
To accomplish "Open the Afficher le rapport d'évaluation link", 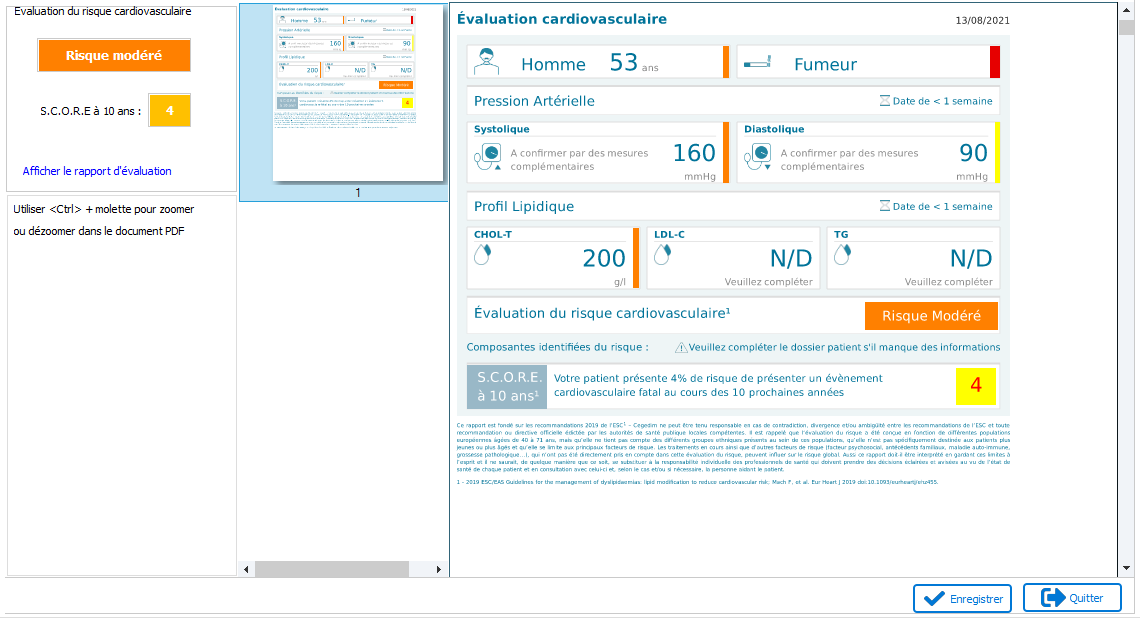I will point(97,171).
